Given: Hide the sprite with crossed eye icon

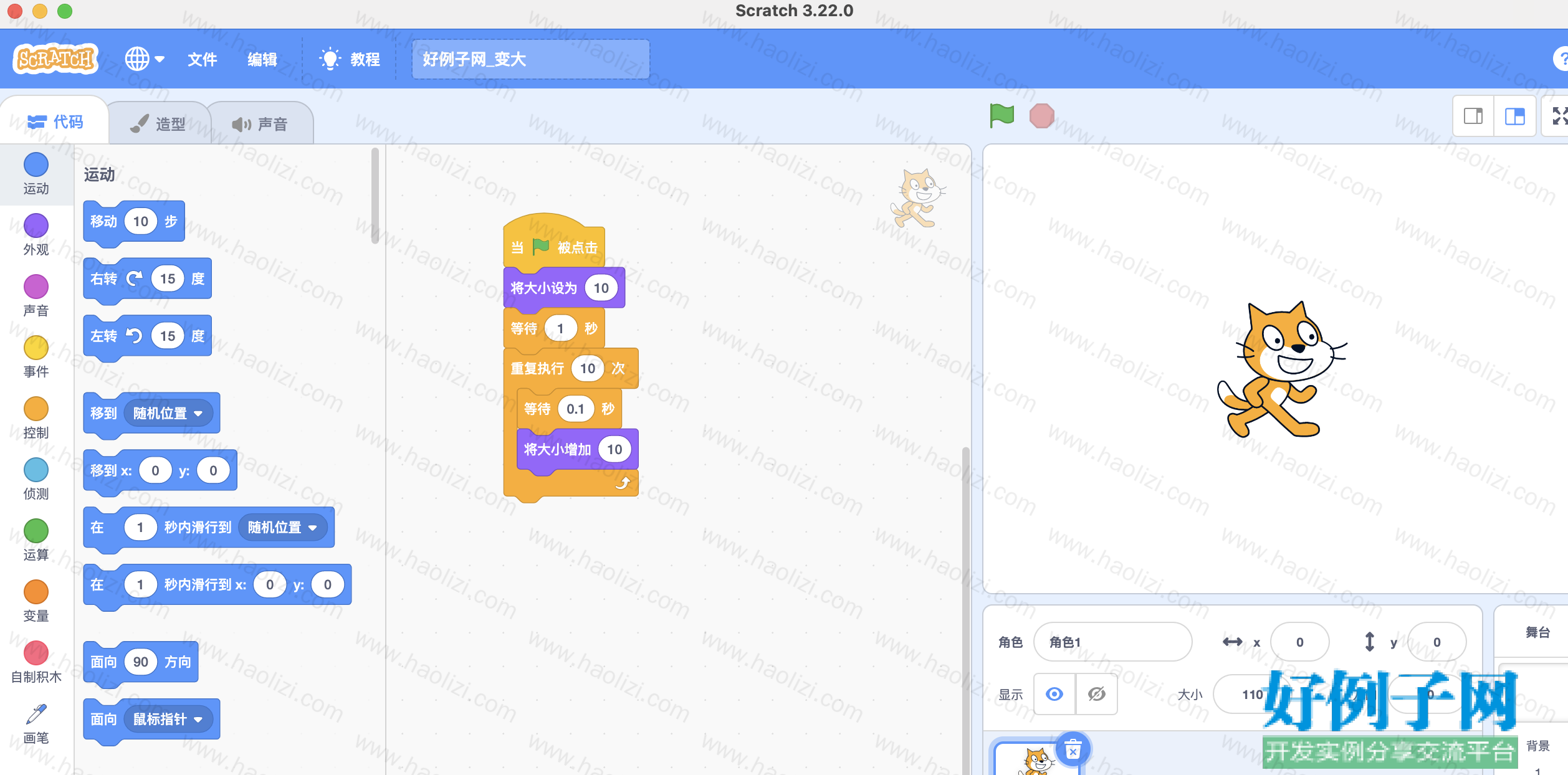Looking at the screenshot, I should 1096,694.
